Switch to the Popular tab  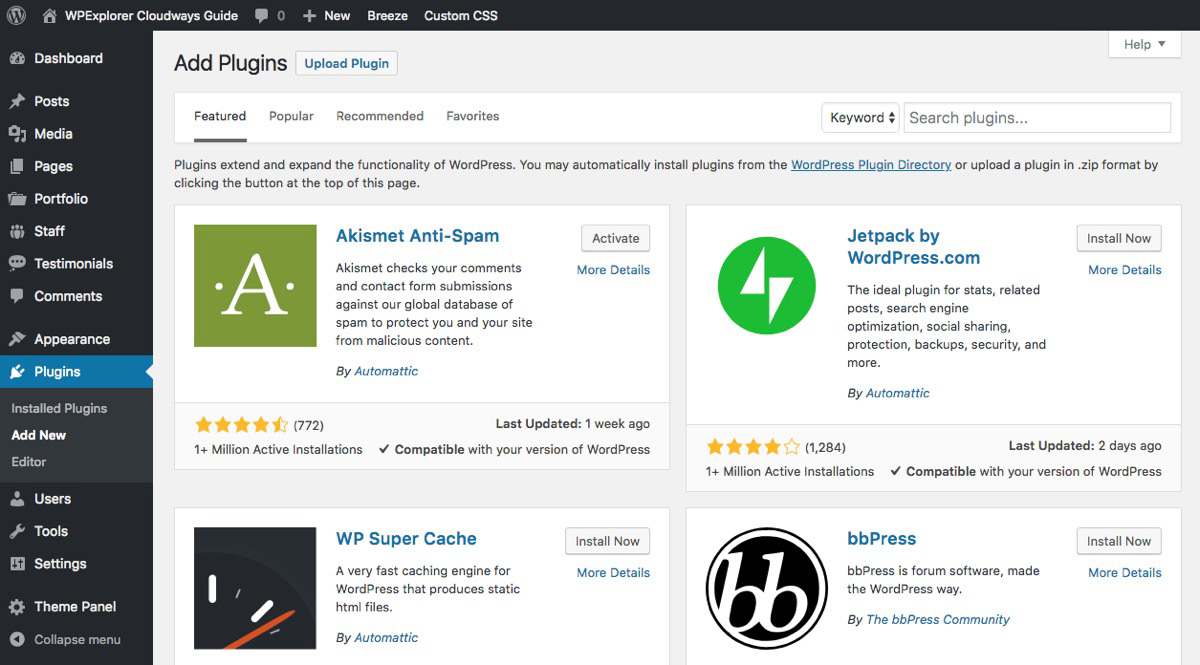click(291, 116)
